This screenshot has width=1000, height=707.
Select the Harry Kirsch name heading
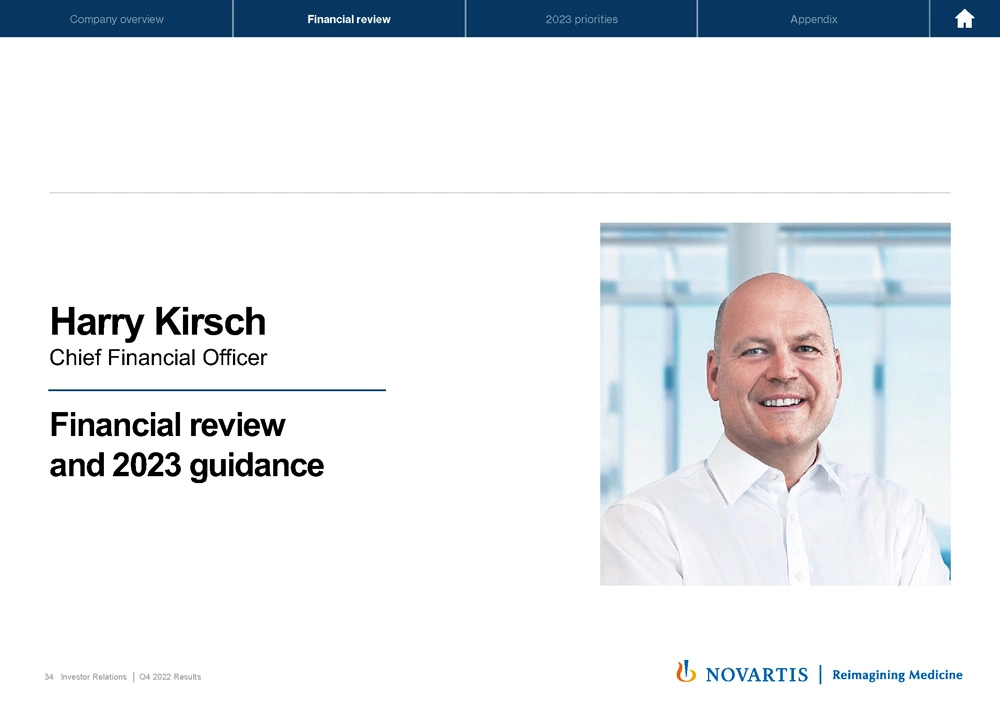(158, 322)
